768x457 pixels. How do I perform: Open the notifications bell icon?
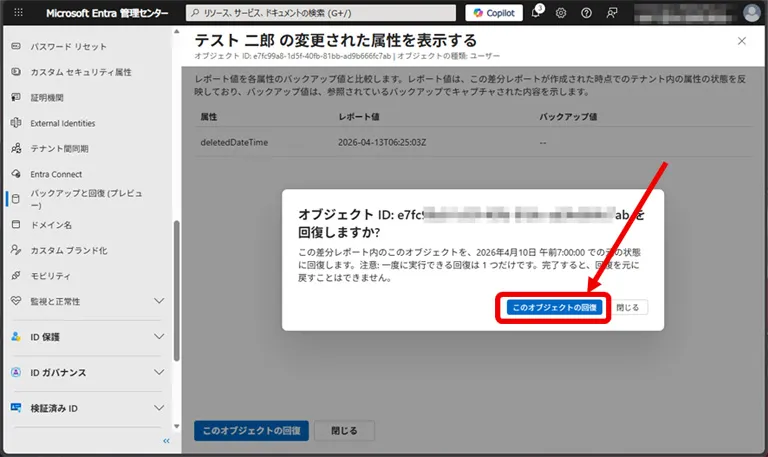[x=536, y=12]
